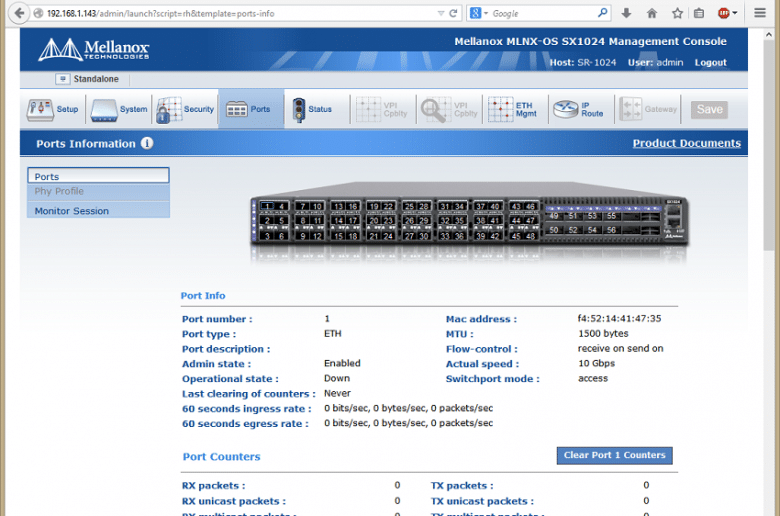Select port 1 on the switch image
780x516 pixels.
(x=268, y=206)
